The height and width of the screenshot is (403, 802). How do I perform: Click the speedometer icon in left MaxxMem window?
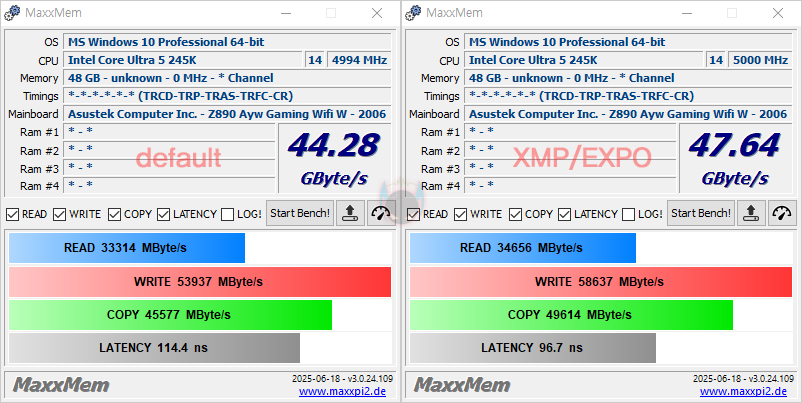381,213
